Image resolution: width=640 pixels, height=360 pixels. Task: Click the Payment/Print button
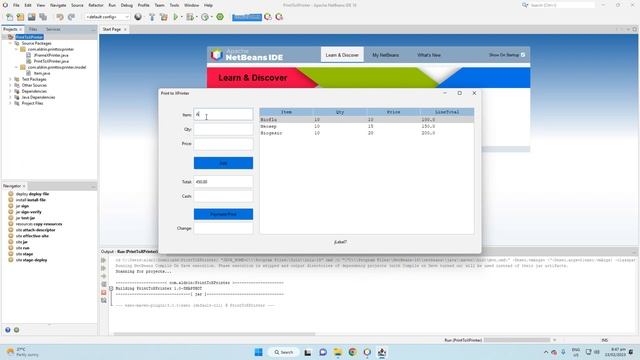click(x=223, y=214)
